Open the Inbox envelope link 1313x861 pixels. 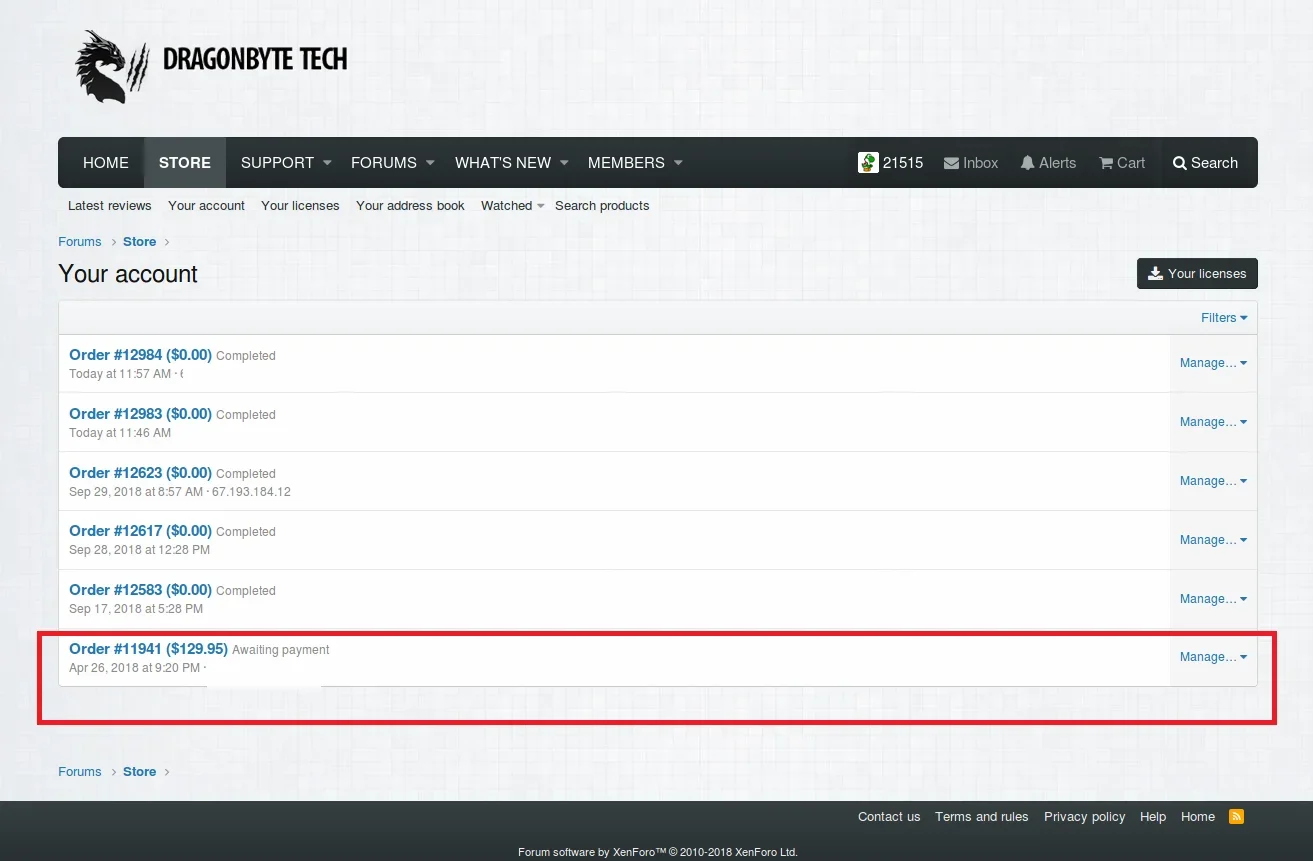click(971, 163)
